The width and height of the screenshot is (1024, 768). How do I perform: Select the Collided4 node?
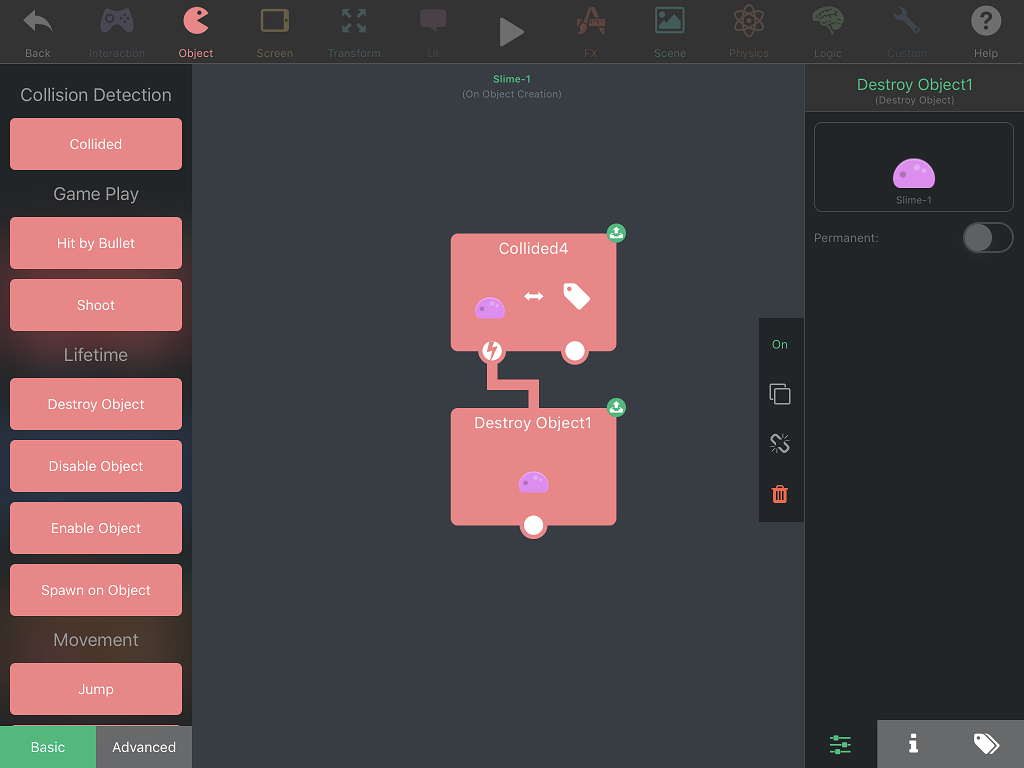click(x=534, y=292)
